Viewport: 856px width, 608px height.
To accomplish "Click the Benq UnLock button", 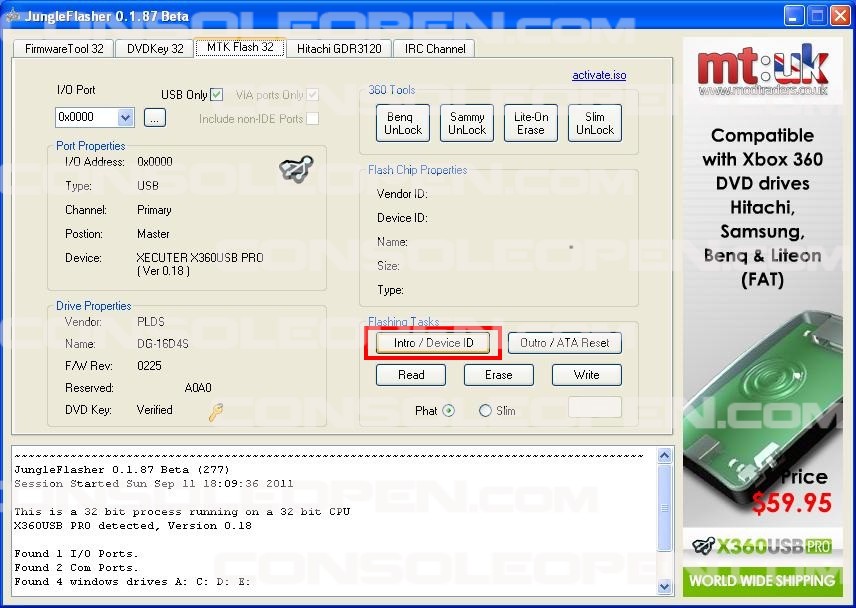I will click(403, 123).
